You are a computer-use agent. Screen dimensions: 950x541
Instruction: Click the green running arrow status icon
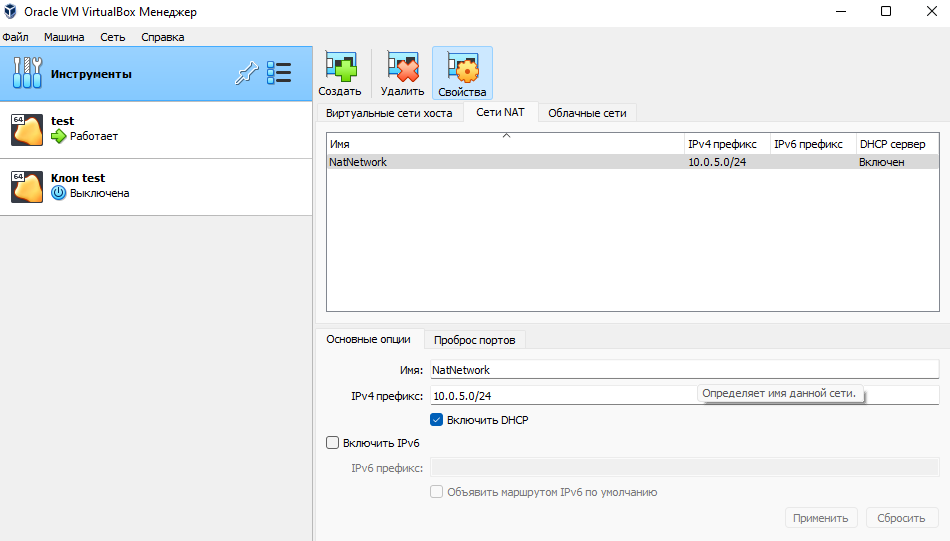pyautogui.click(x=59, y=136)
